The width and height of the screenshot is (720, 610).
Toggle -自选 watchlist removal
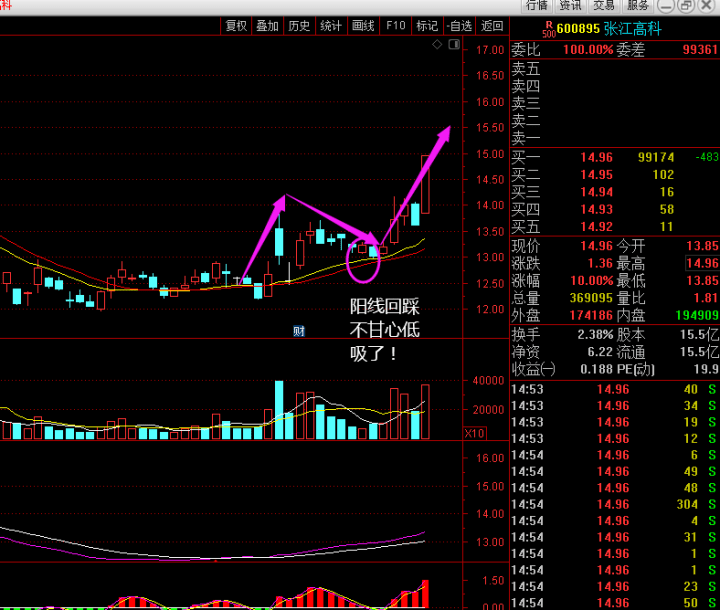[459, 26]
